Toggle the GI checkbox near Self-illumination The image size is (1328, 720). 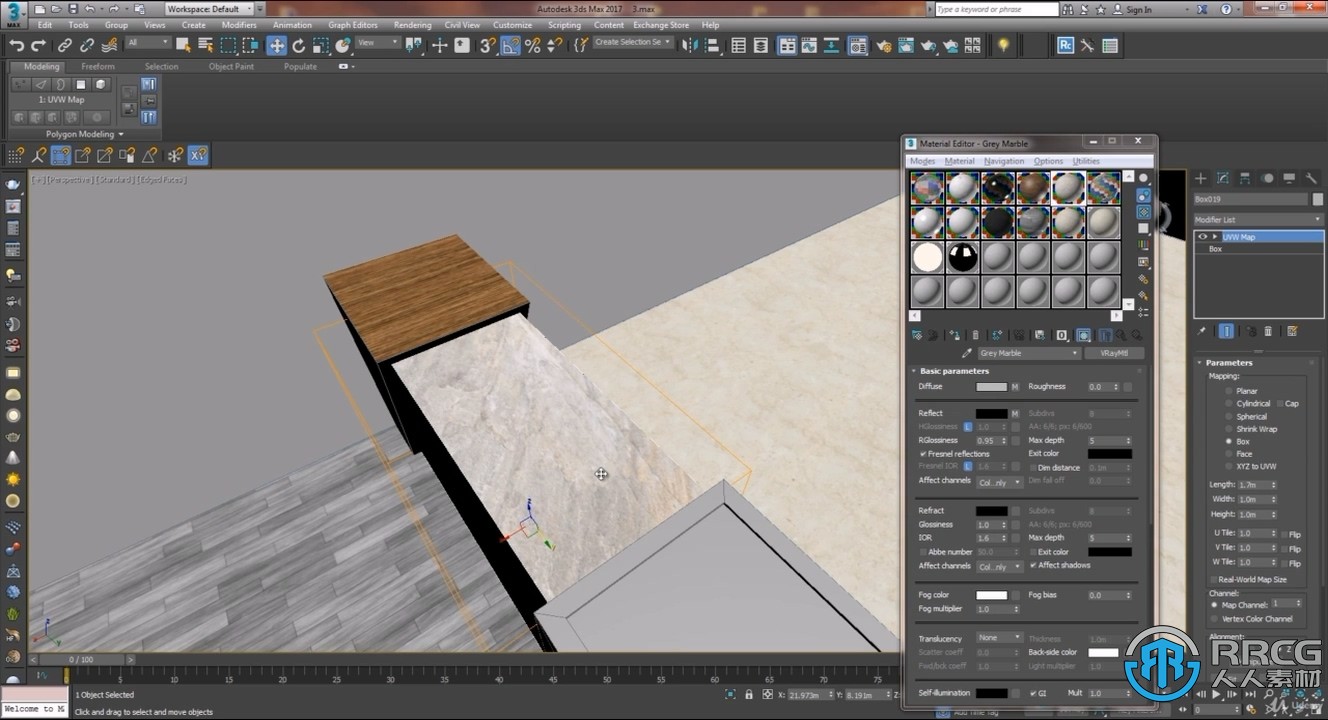1033,693
